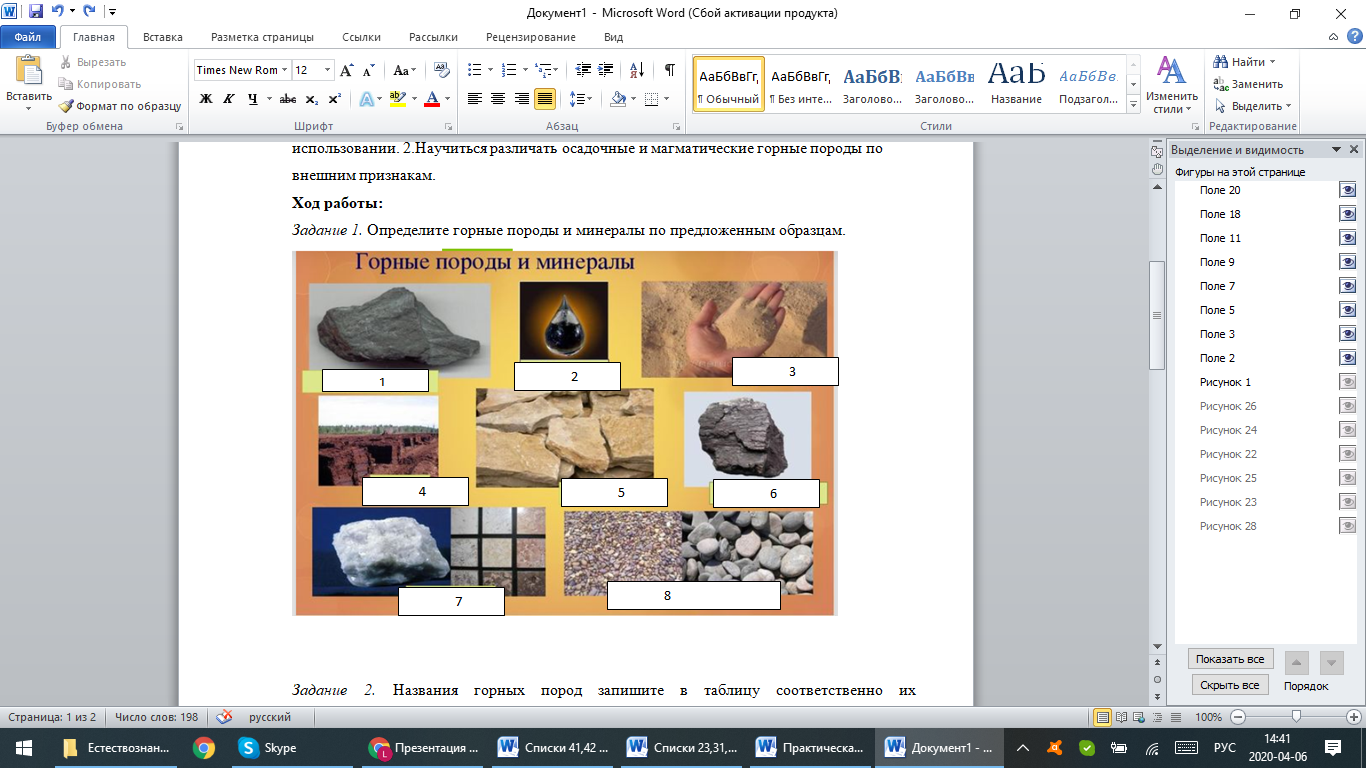The width and height of the screenshot is (1366, 768).
Task: Open the Ссылки ribbon tab
Action: [361, 37]
